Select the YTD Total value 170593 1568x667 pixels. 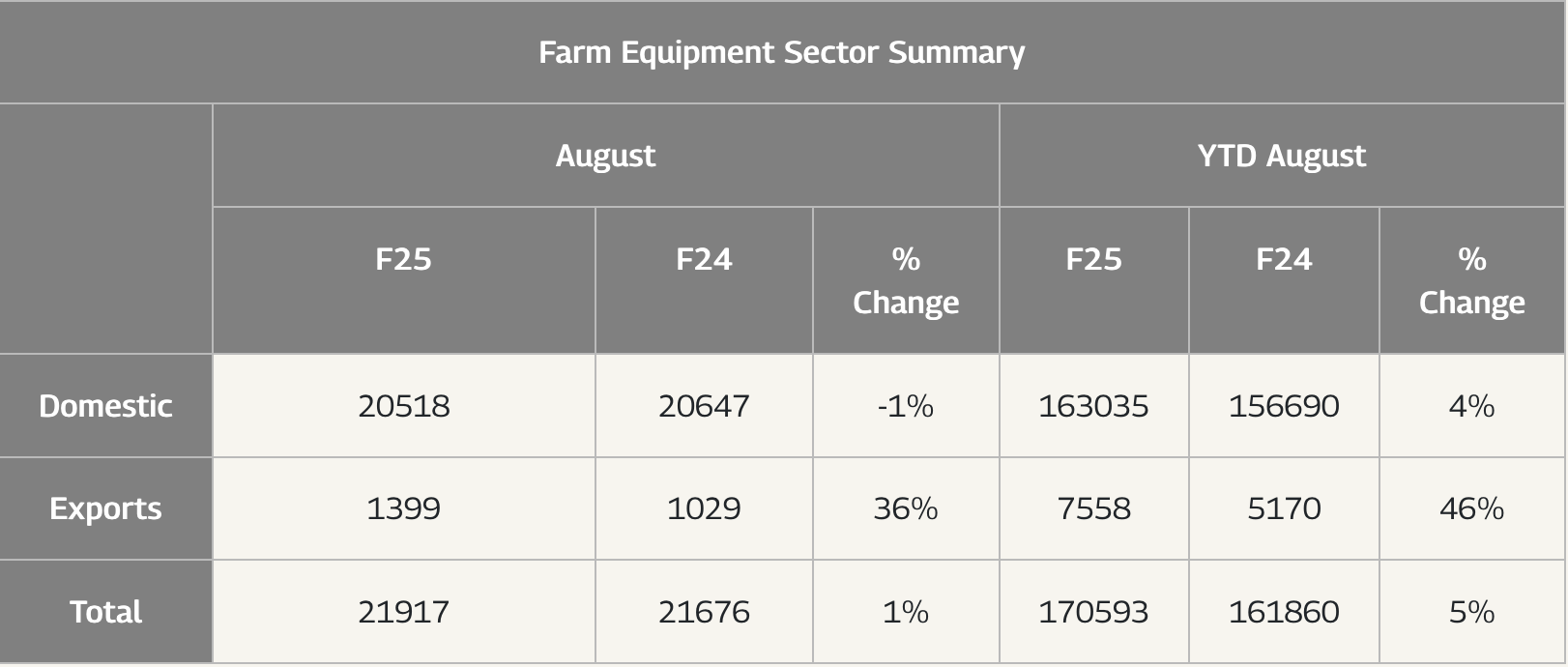coord(1093,612)
